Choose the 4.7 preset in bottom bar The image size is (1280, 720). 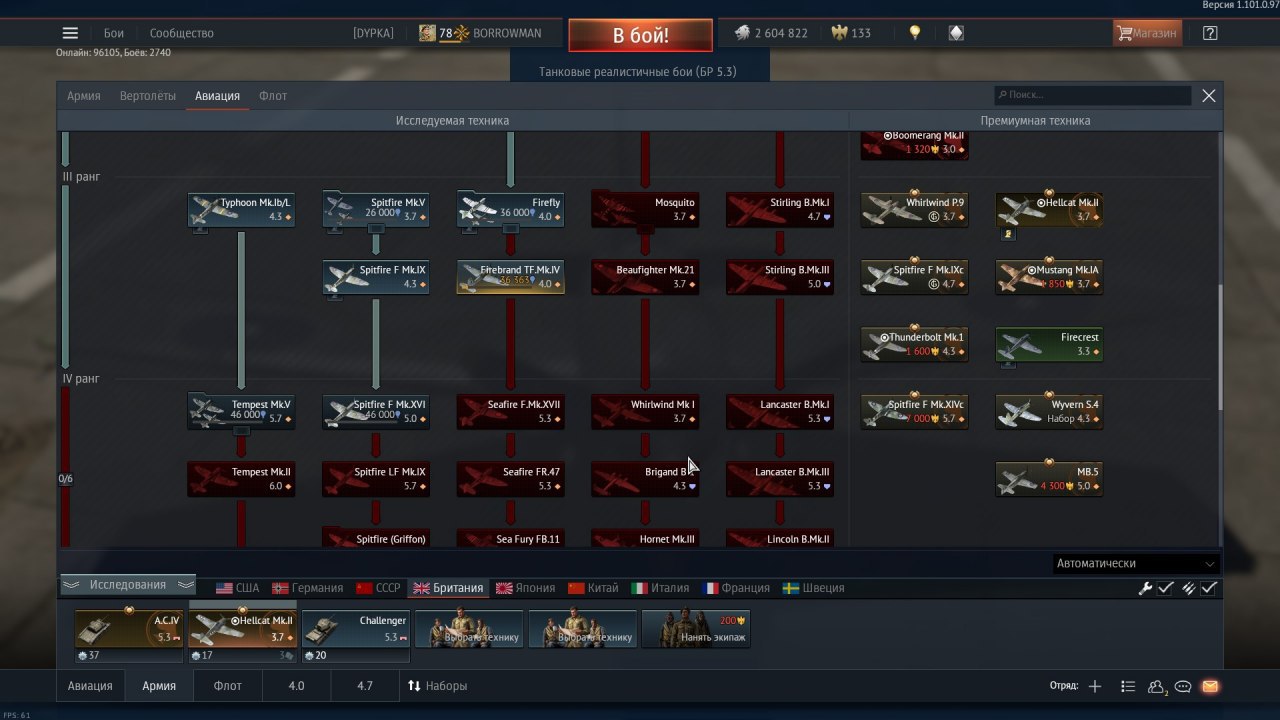[365, 686]
